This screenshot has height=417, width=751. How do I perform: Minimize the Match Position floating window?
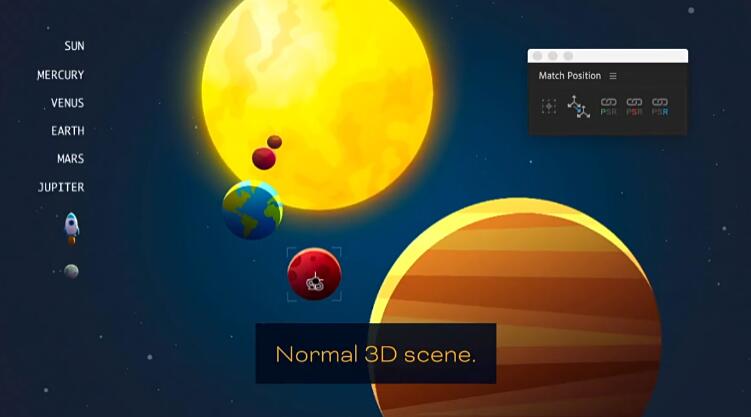pyautogui.click(x=553, y=56)
